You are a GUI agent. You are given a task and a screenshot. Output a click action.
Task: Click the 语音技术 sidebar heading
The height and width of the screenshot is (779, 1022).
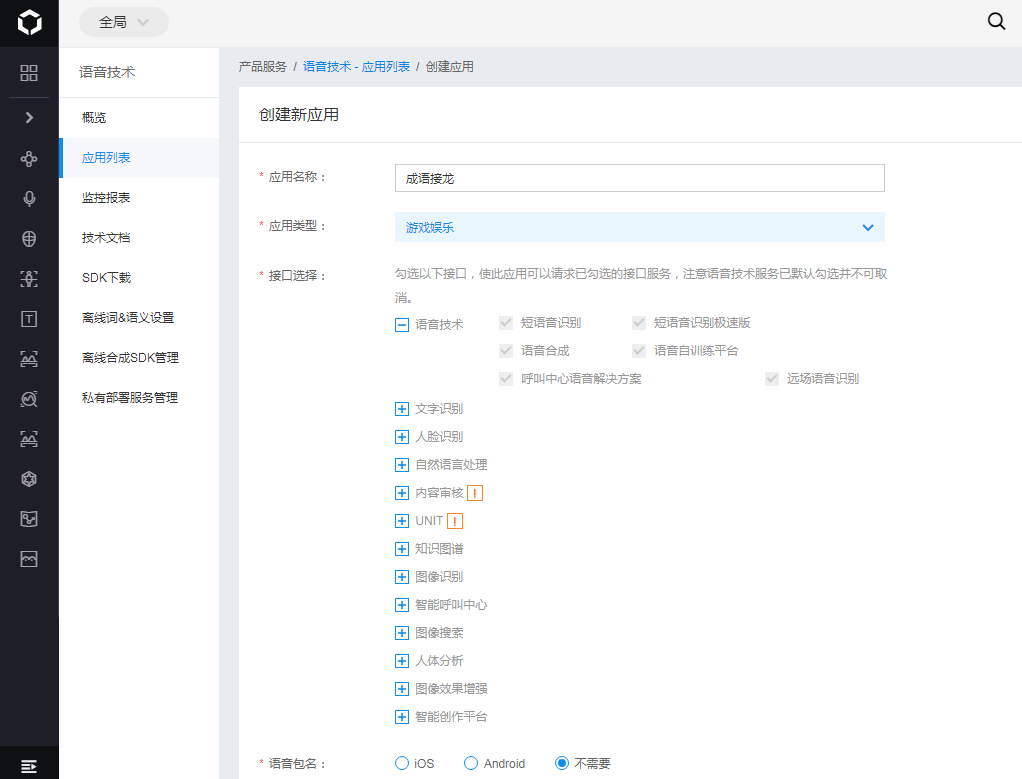(107, 72)
